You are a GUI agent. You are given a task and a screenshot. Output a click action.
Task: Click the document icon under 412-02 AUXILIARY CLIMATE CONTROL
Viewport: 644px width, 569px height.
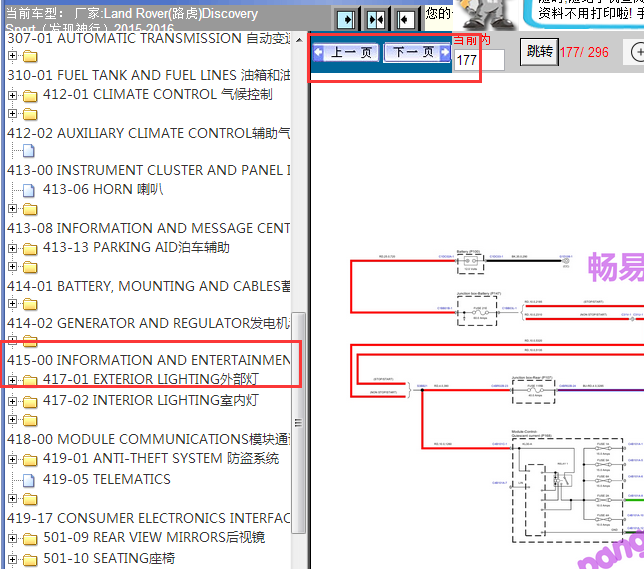(x=29, y=151)
